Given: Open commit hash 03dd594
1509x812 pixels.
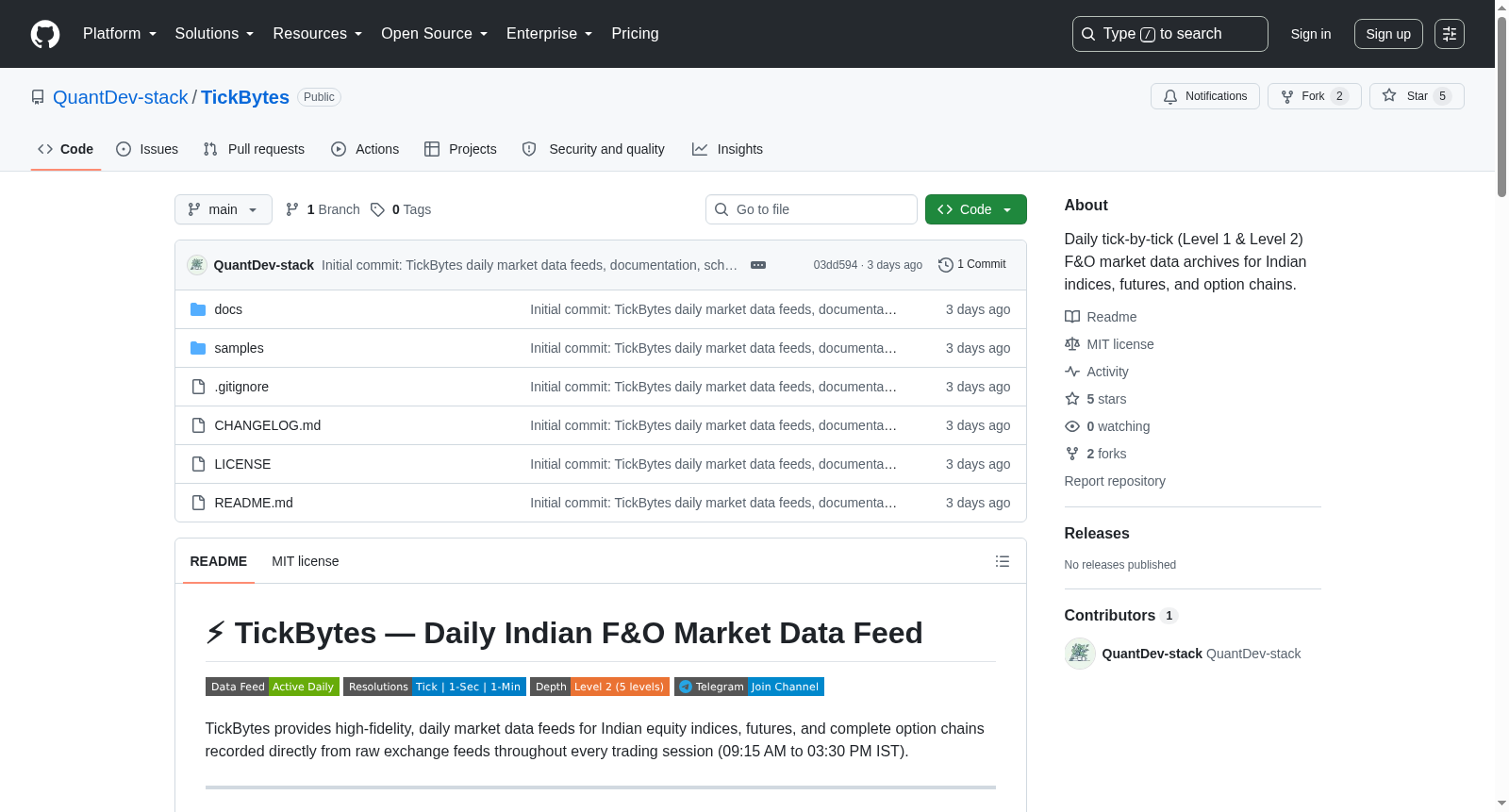Looking at the screenshot, I should point(836,265).
